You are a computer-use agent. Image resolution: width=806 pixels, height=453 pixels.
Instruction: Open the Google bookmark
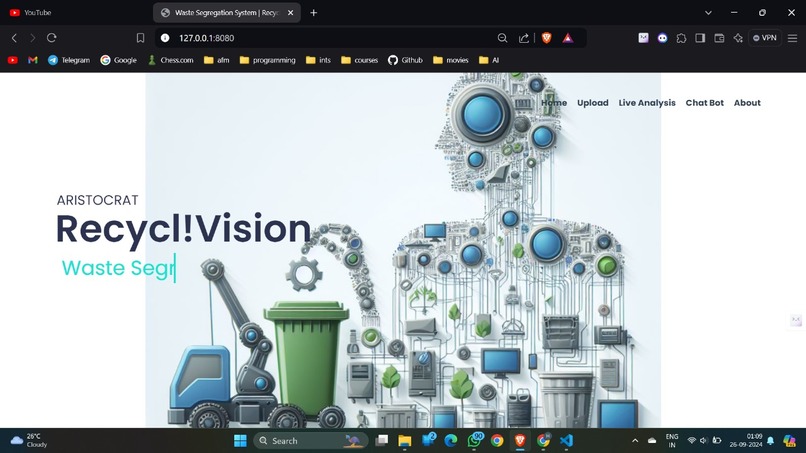coord(119,60)
